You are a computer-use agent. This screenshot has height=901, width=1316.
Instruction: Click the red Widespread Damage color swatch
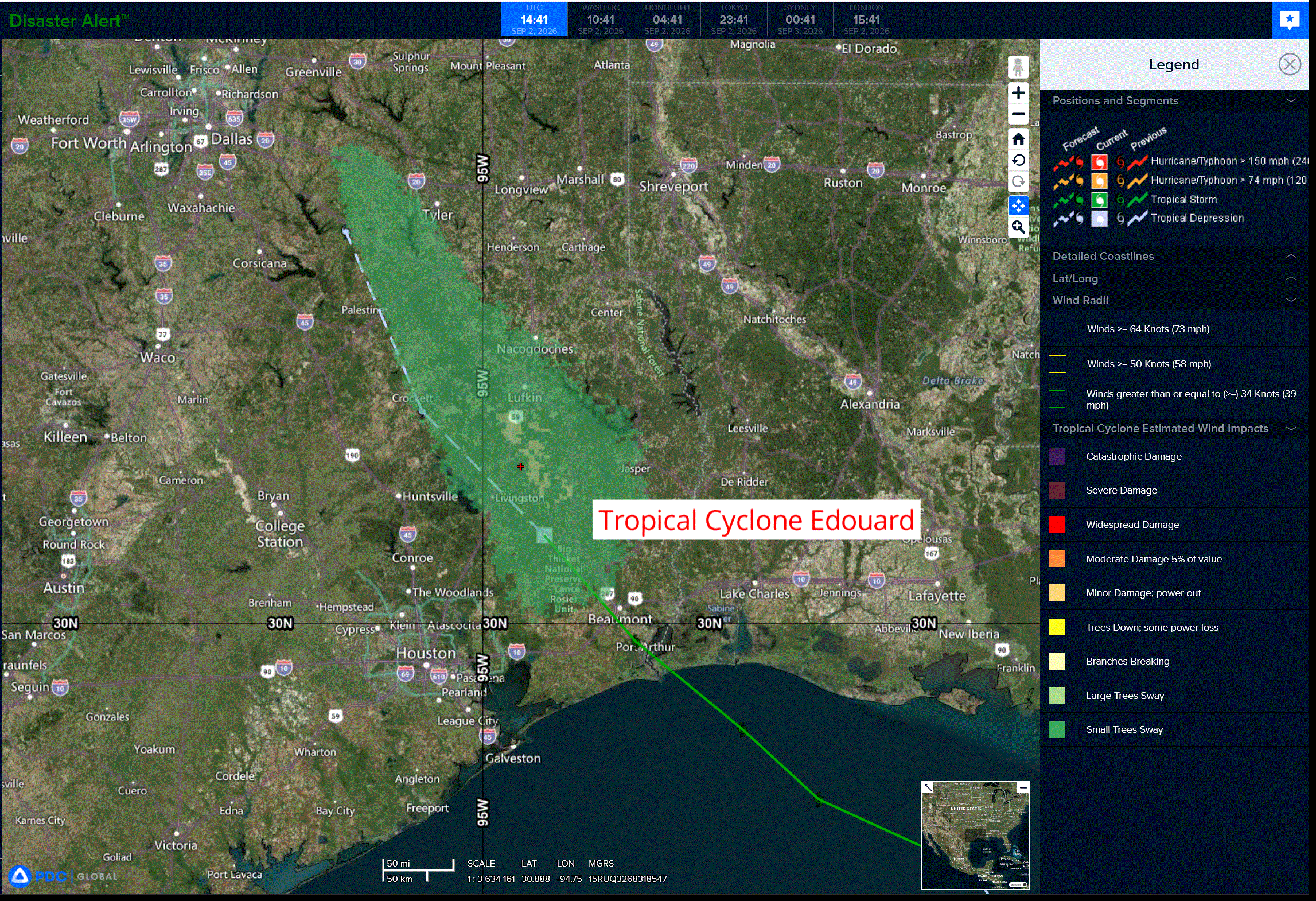coord(1057,525)
